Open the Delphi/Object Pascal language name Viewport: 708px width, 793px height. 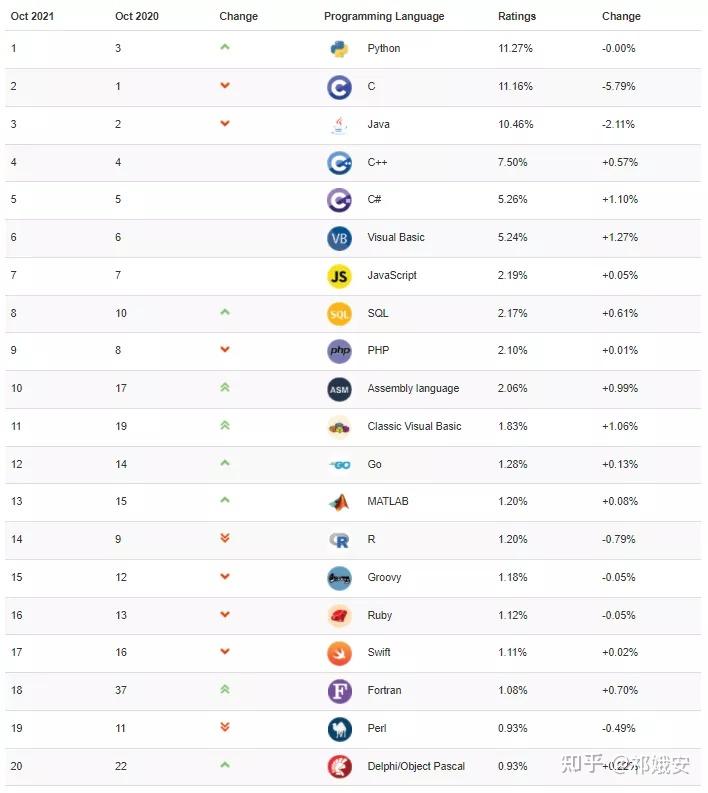pyautogui.click(x=416, y=767)
